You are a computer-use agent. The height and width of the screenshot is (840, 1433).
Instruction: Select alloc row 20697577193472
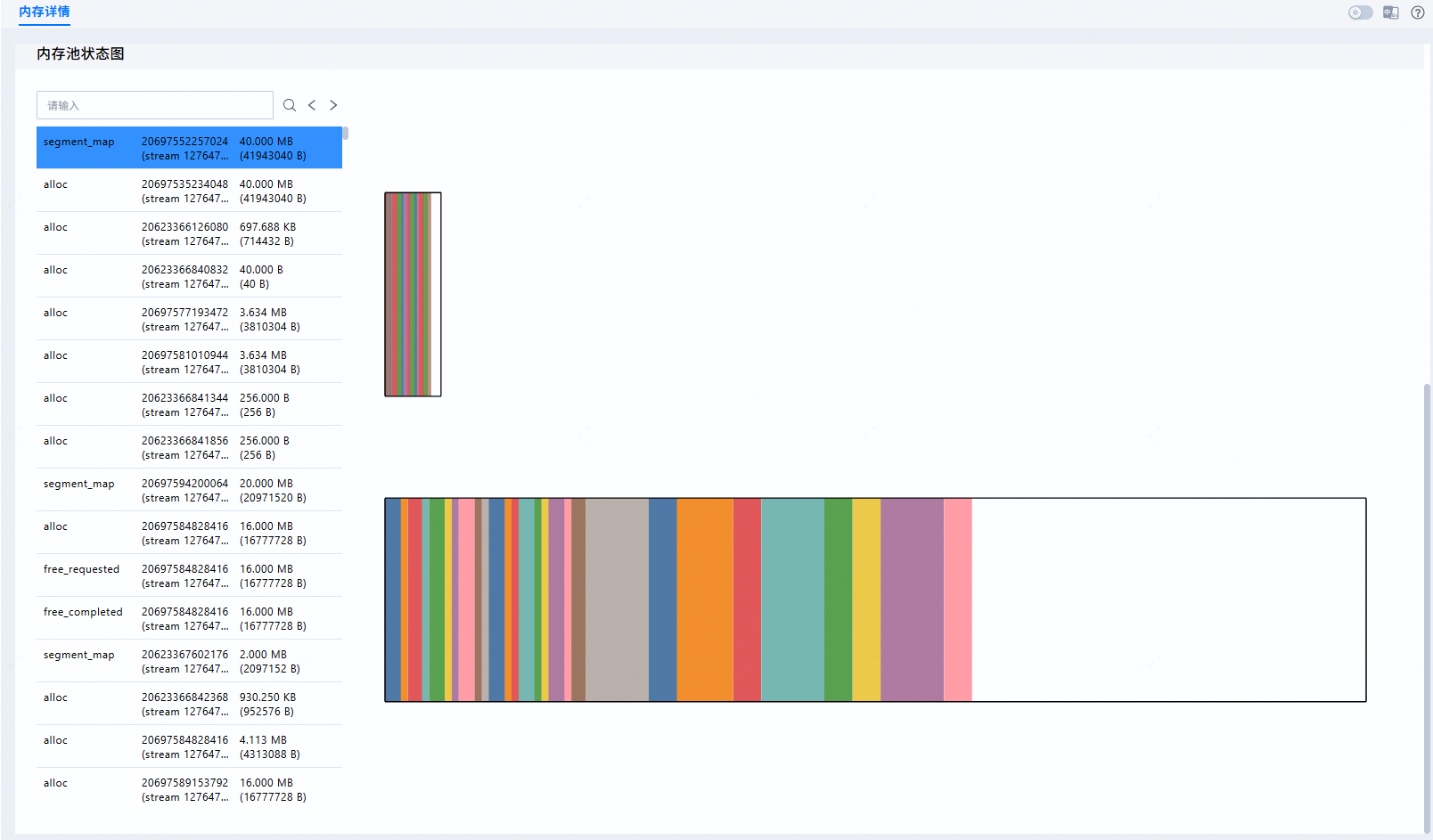189,319
